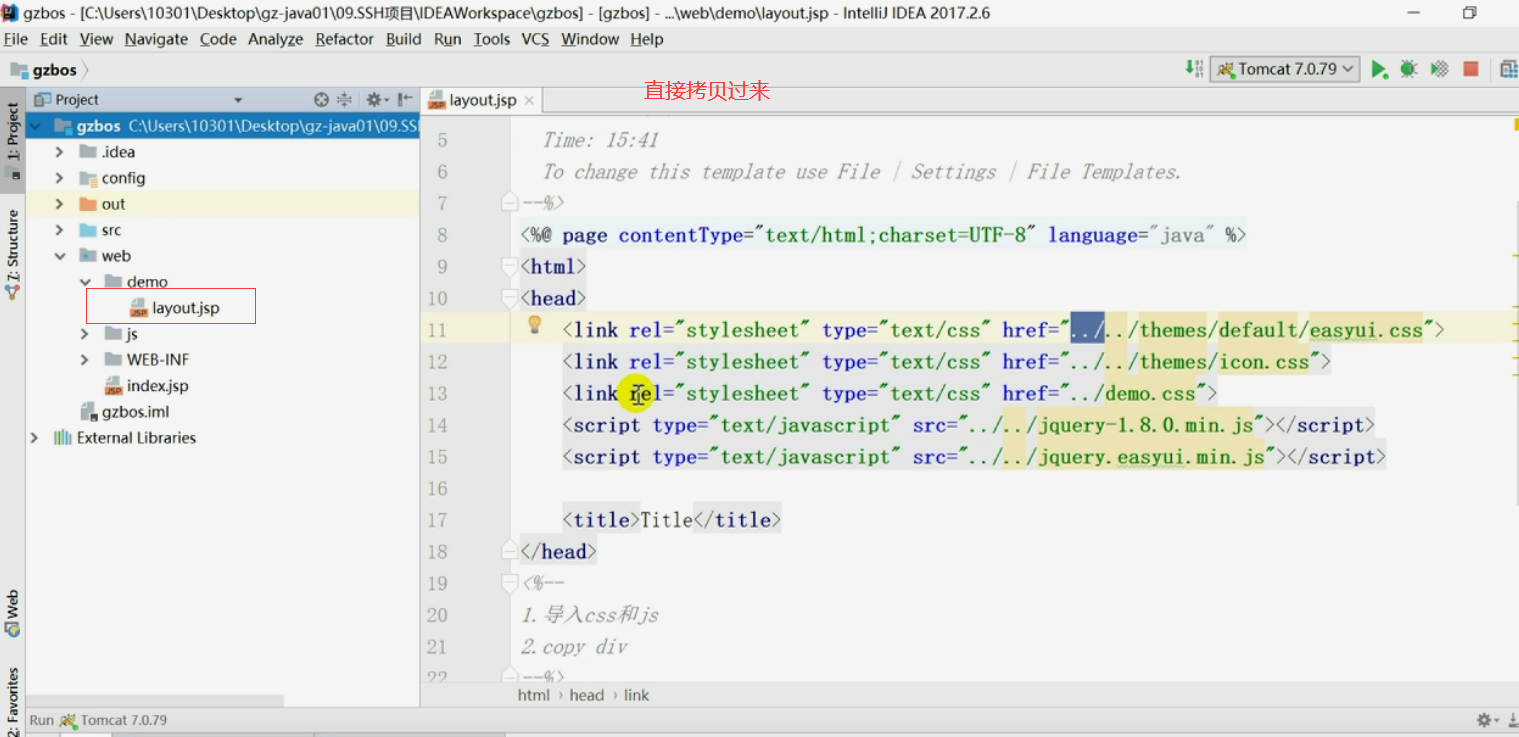The image size is (1519, 737).
Task: Open the Build menu
Action: pyautogui.click(x=403, y=39)
